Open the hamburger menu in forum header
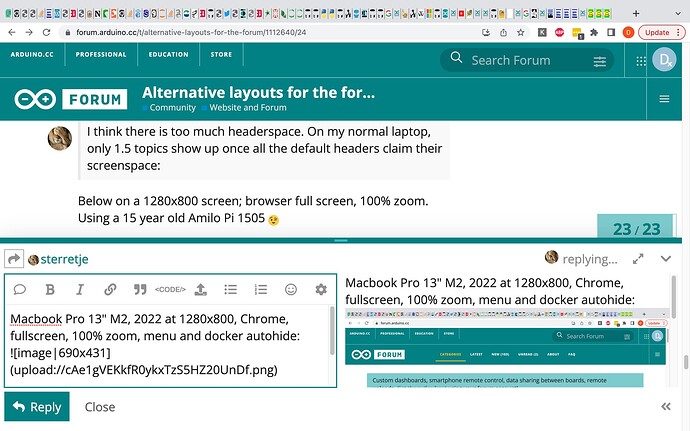690x431 pixels. (x=664, y=99)
